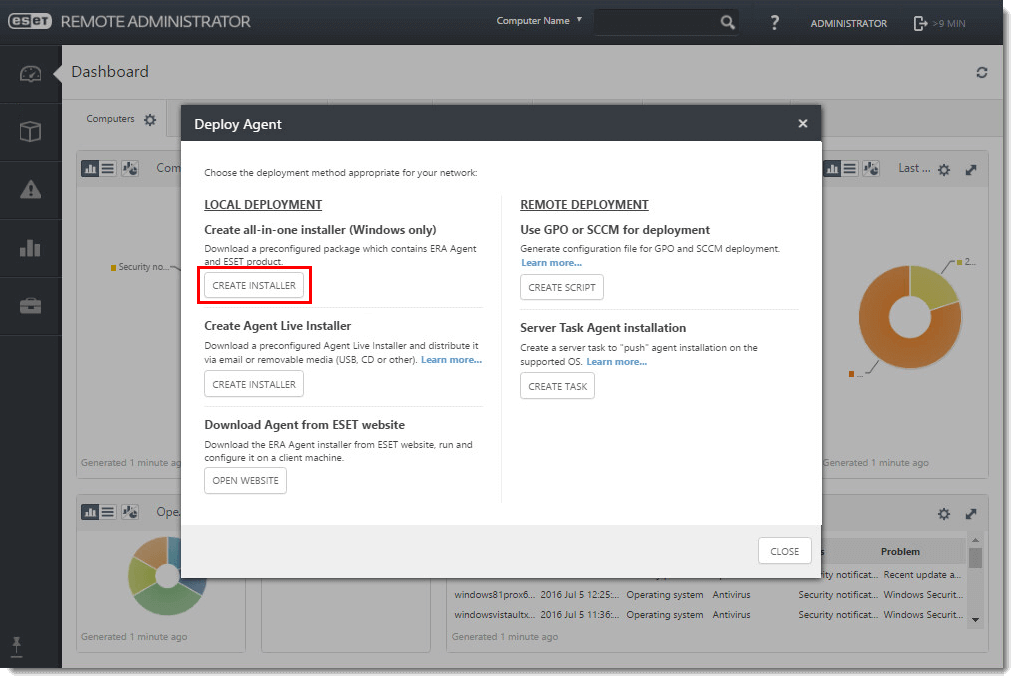Viewport: 1018px width, 683px height.
Task: Open gear settings of the Last... panel
Action: point(944,170)
